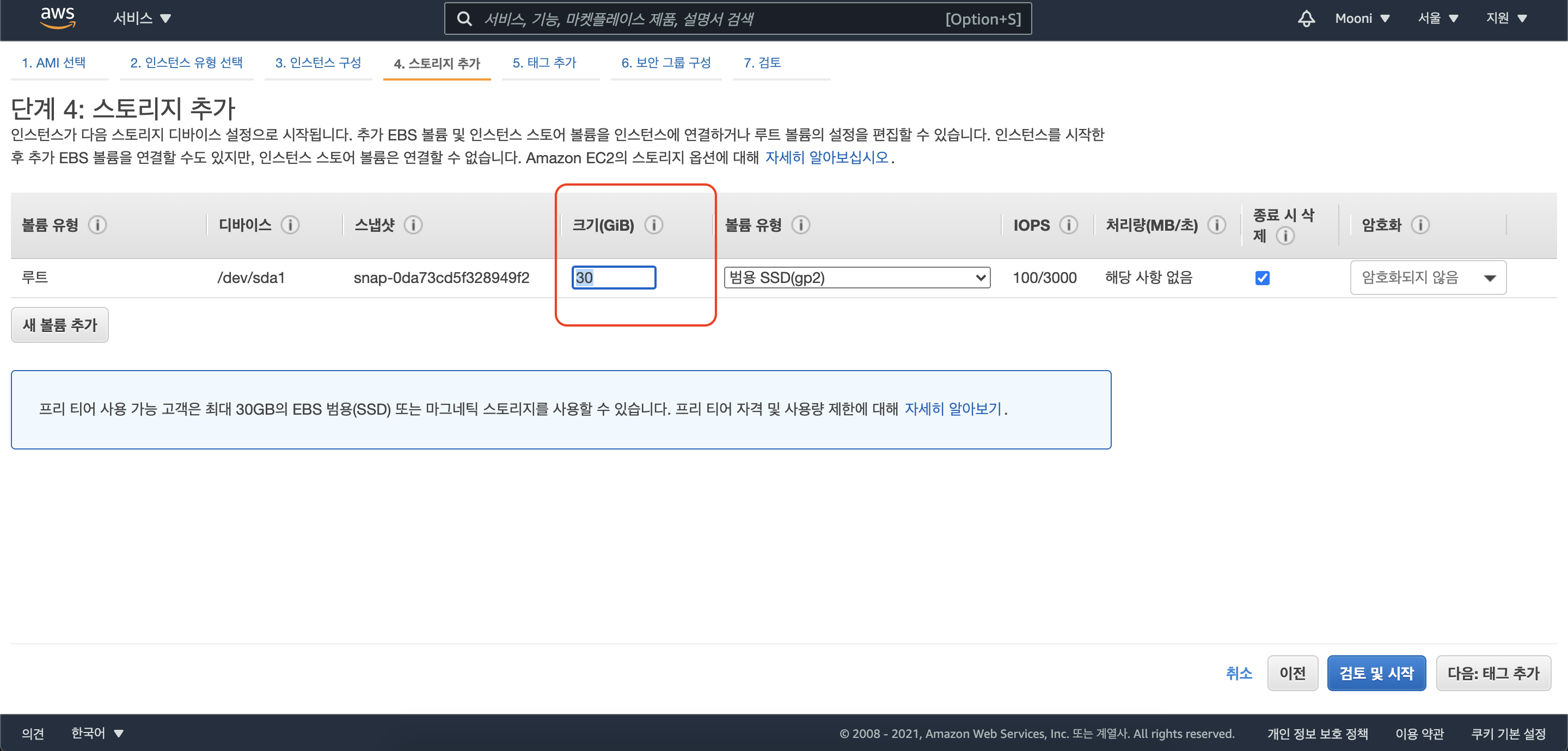The image size is (1568, 751).
Task: Switch to 6. 보안 그룹 구성 tab
Action: [x=666, y=63]
